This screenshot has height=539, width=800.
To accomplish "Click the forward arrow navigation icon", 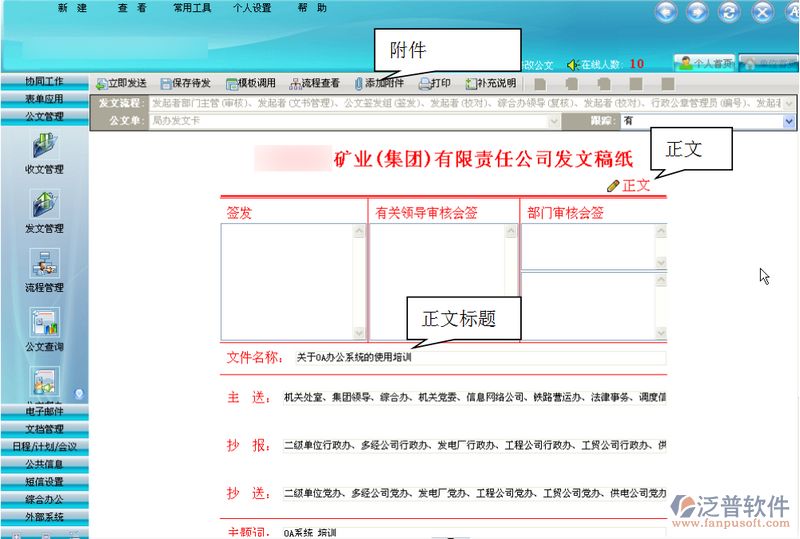I will coord(697,11).
